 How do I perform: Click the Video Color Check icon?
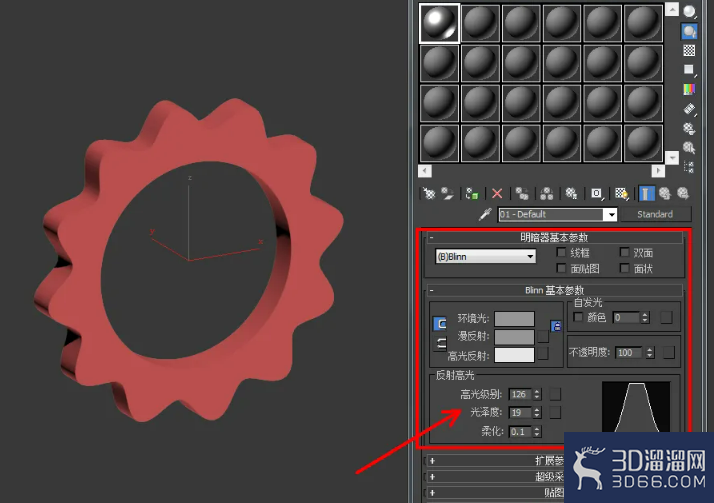689,89
